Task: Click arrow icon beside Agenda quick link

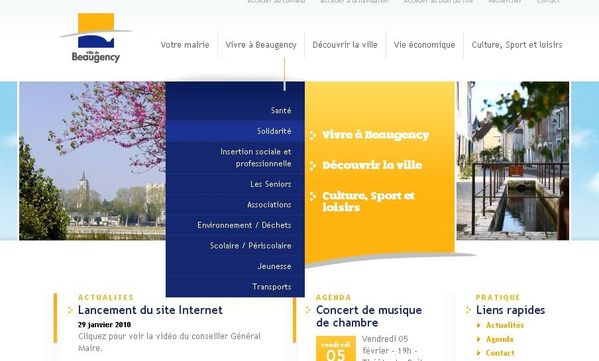Action: pos(479,339)
